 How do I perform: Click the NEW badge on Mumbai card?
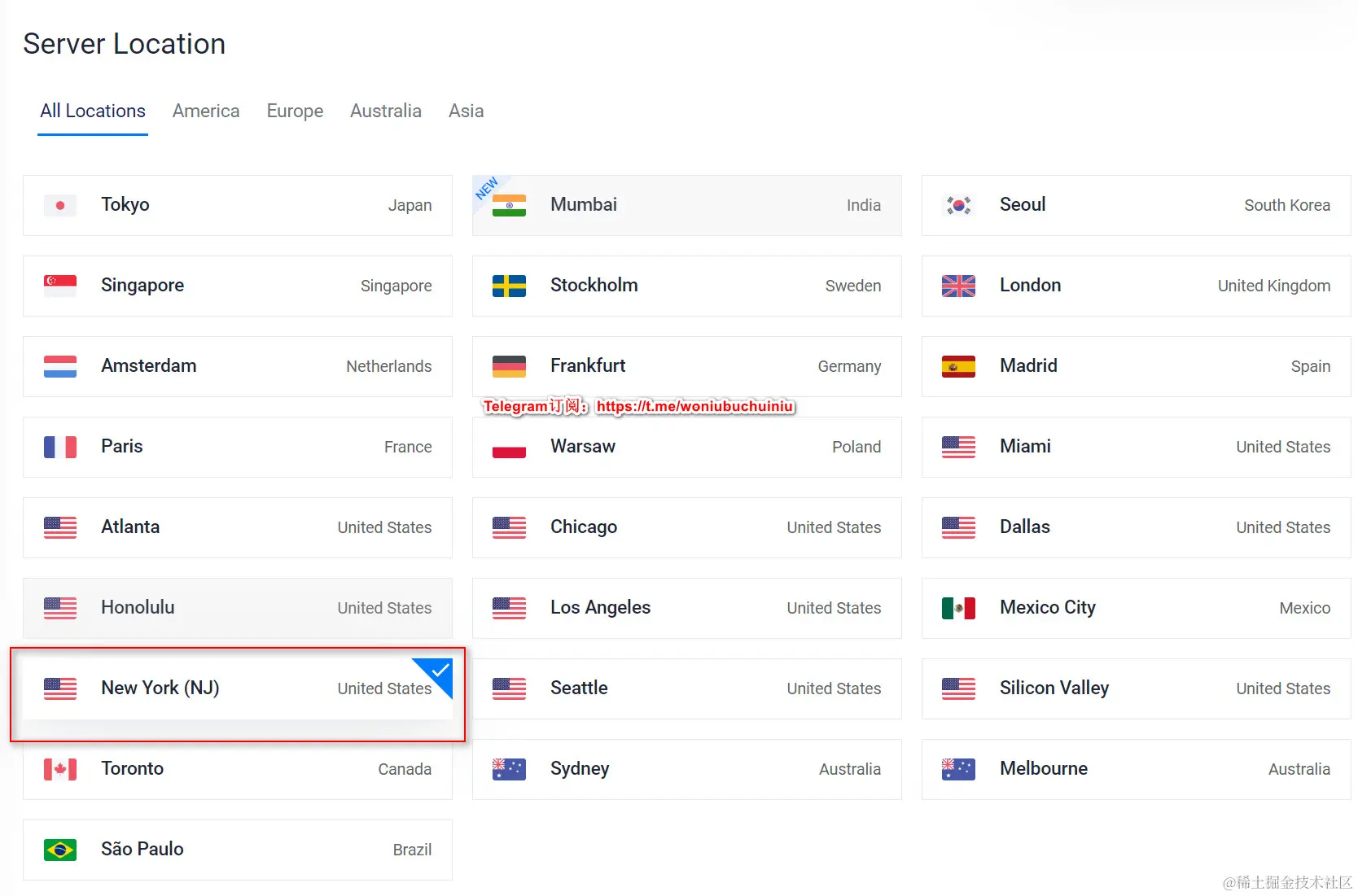pyautogui.click(x=487, y=189)
